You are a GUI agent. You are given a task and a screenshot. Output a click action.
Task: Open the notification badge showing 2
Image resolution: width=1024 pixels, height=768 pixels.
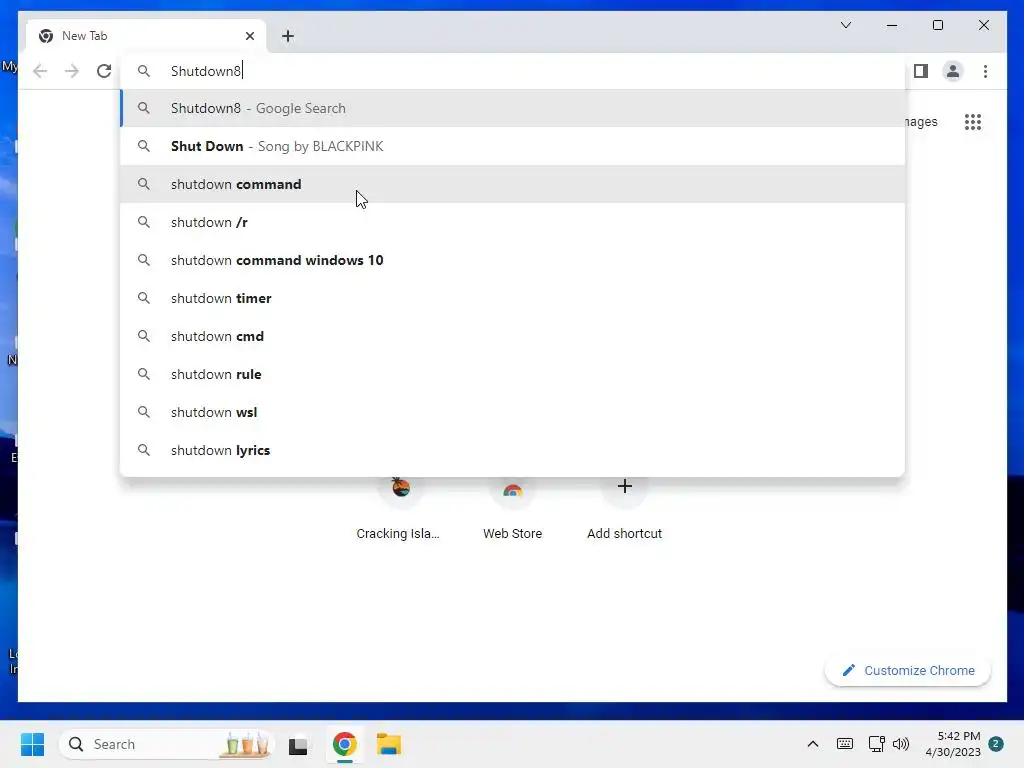pyautogui.click(x=996, y=744)
